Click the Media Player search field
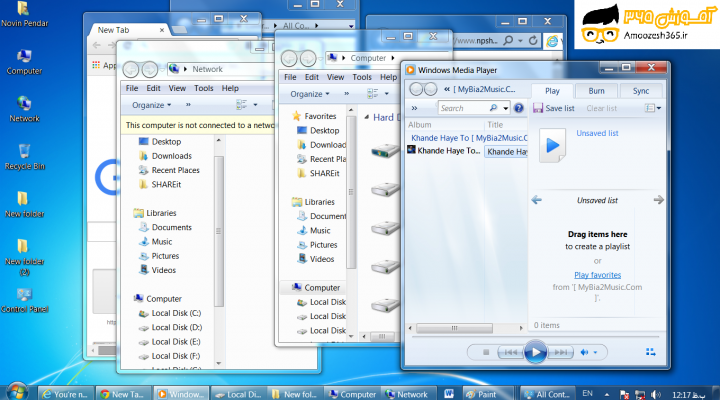 click(463, 108)
